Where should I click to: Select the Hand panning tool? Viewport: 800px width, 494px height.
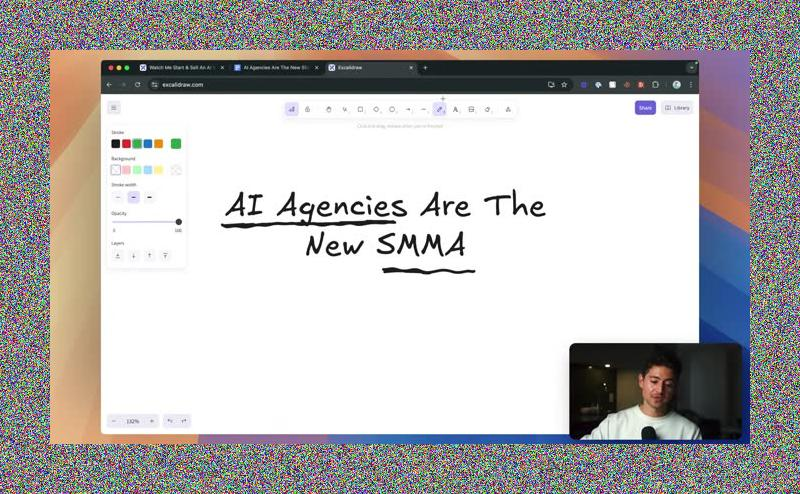[x=329, y=109]
